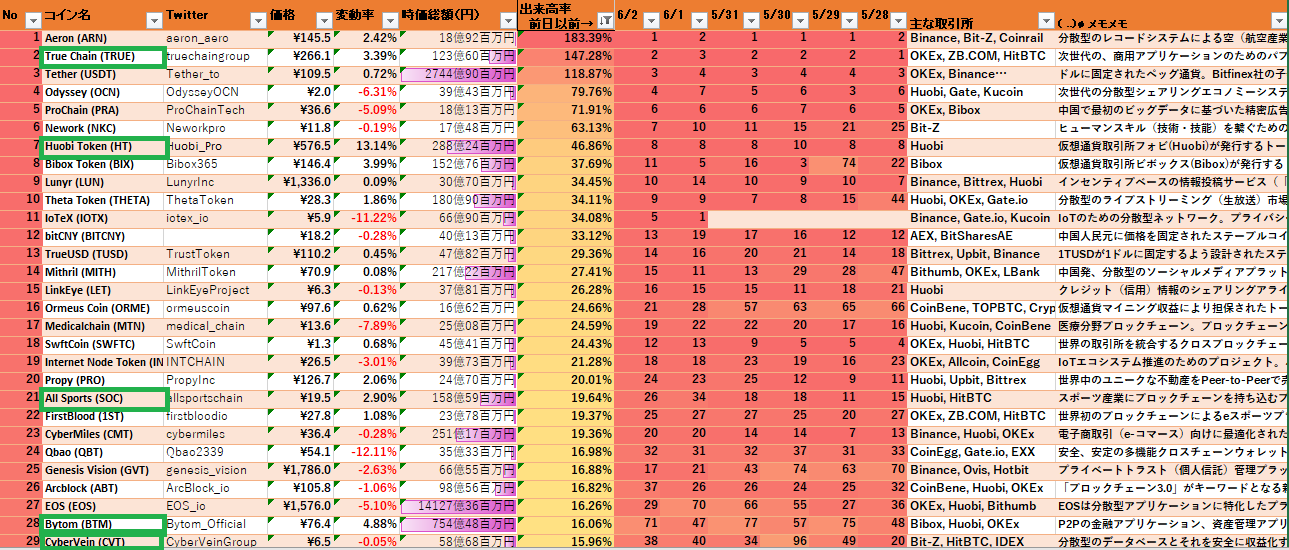Viewport: 1289px width, 550px height.
Task: Open the 変動率 column filter arrow
Action: pos(387,20)
